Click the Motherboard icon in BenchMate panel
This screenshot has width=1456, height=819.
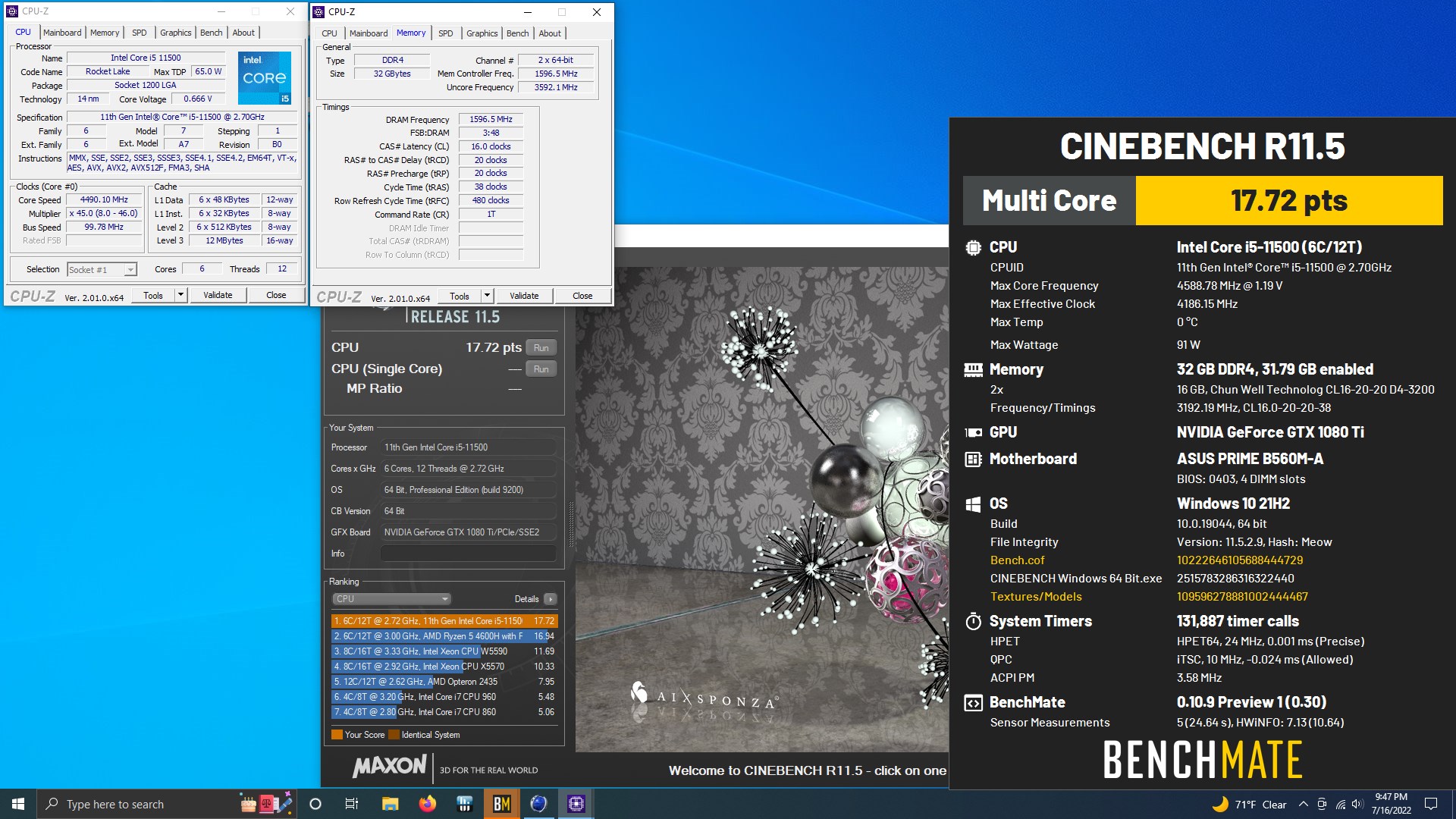click(x=973, y=459)
